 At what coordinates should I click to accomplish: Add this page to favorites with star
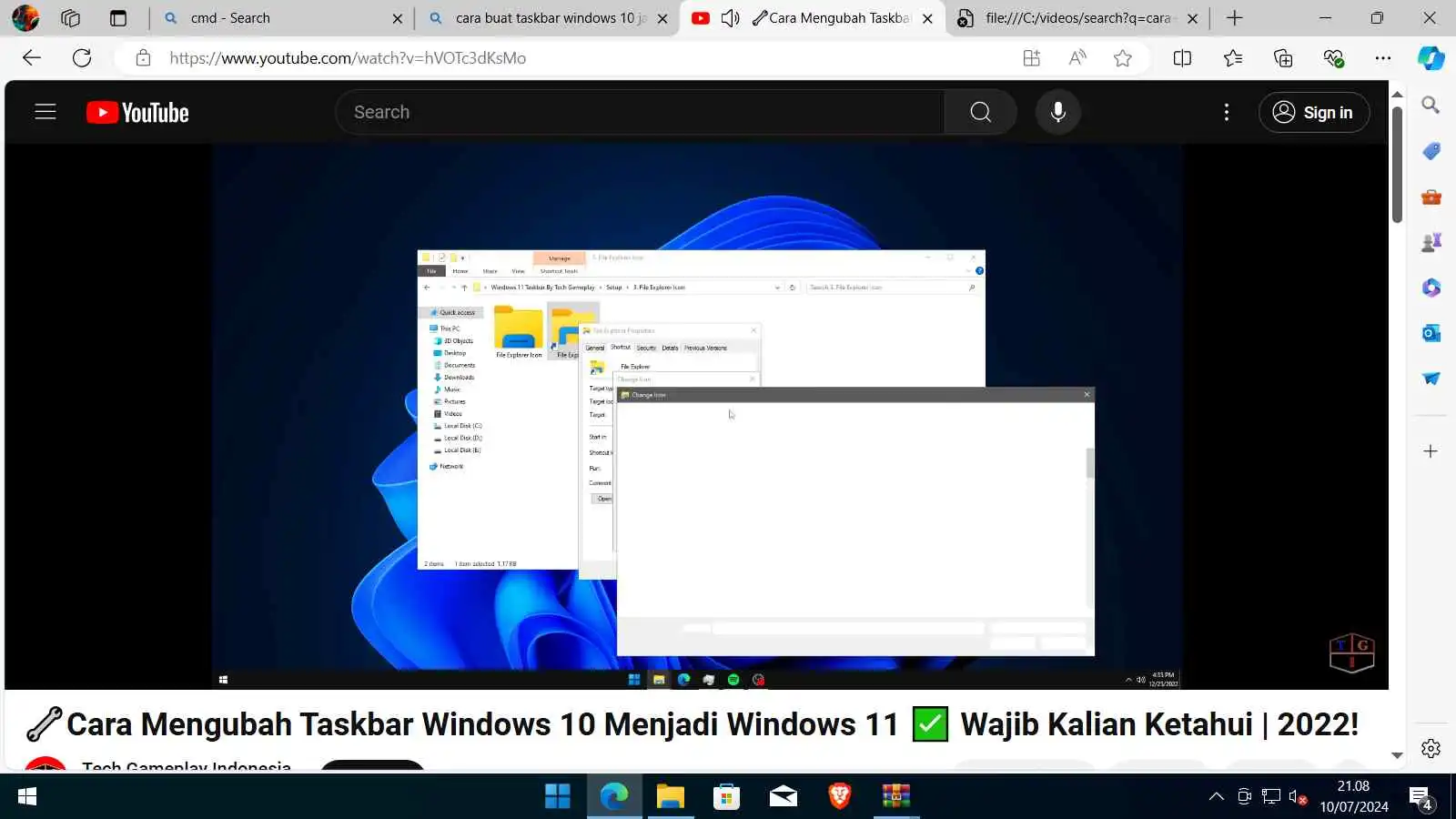pos(1123,58)
